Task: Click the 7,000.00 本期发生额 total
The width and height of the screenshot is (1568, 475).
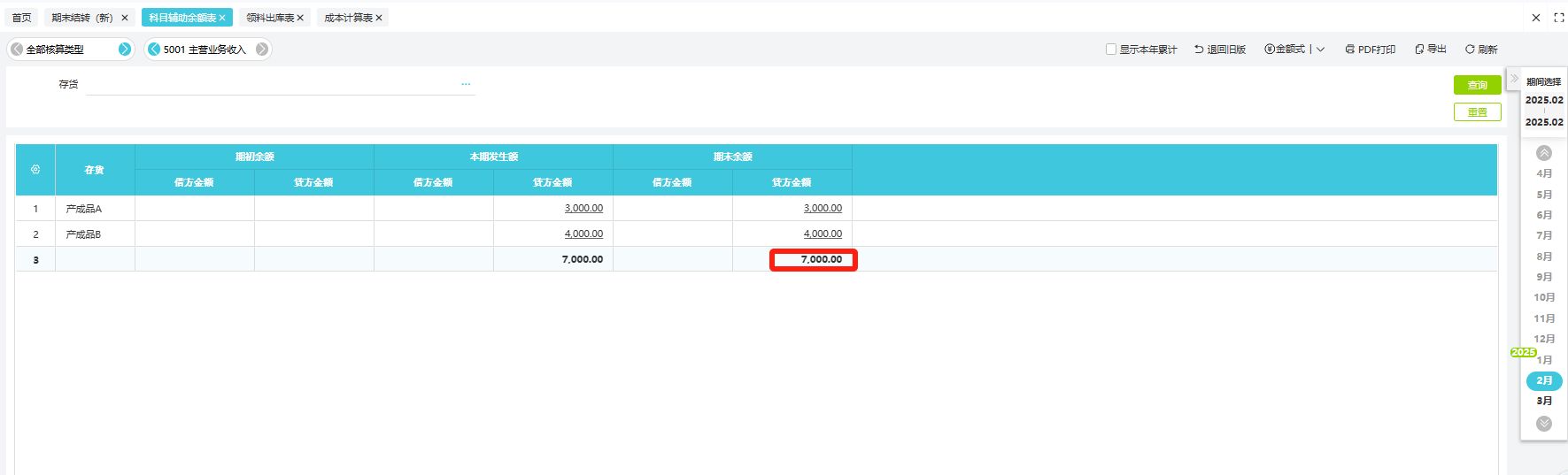Action: pos(582,259)
